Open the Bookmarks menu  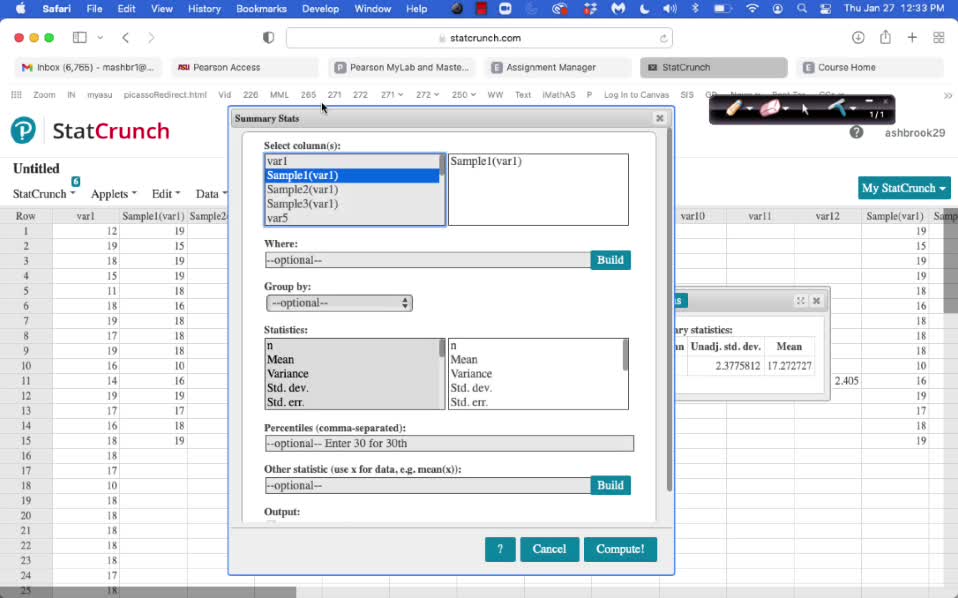261,9
